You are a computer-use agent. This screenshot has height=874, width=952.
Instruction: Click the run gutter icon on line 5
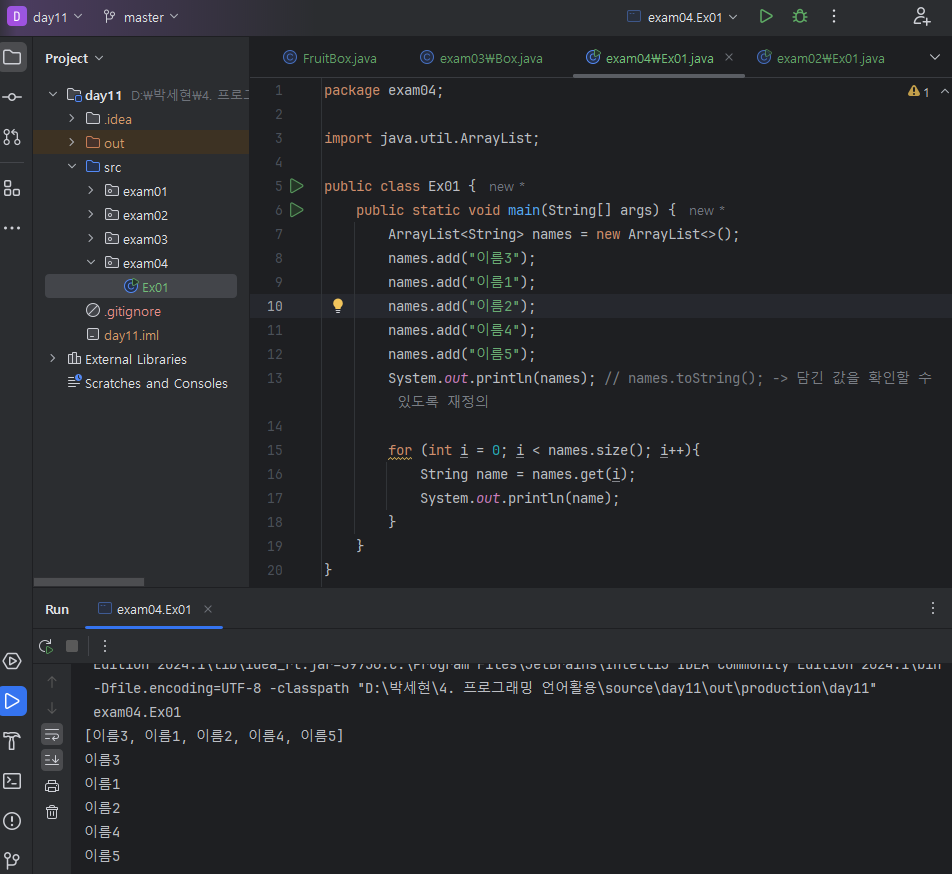coord(297,186)
